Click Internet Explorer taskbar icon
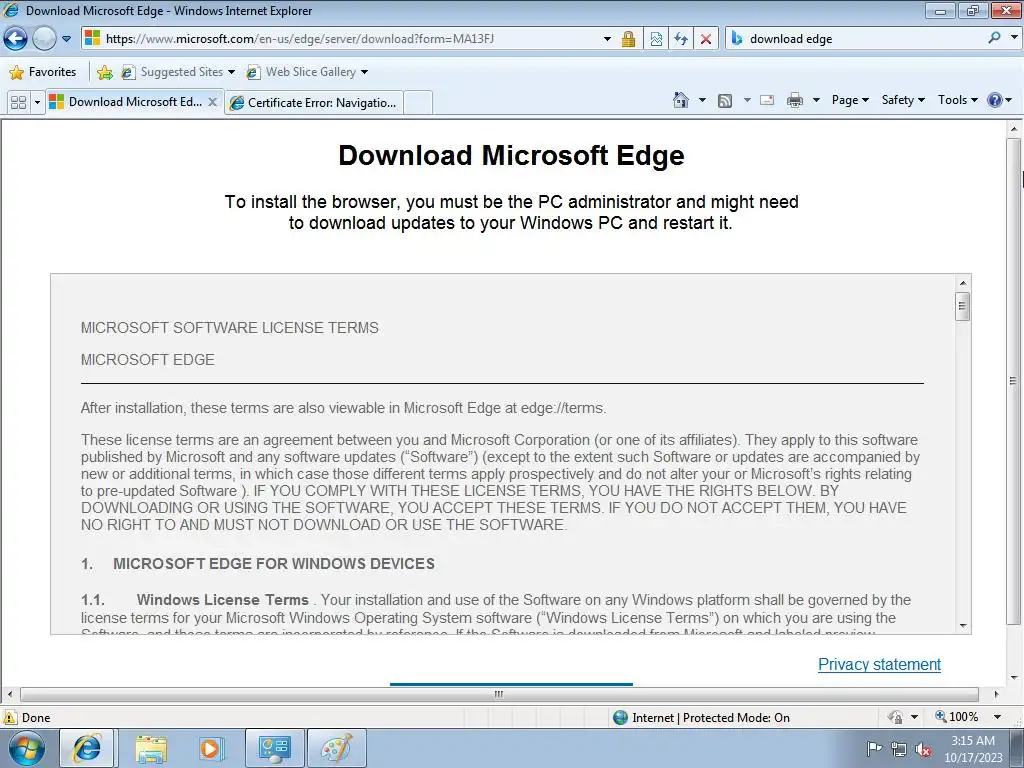The height and width of the screenshot is (768, 1024). 87,748
